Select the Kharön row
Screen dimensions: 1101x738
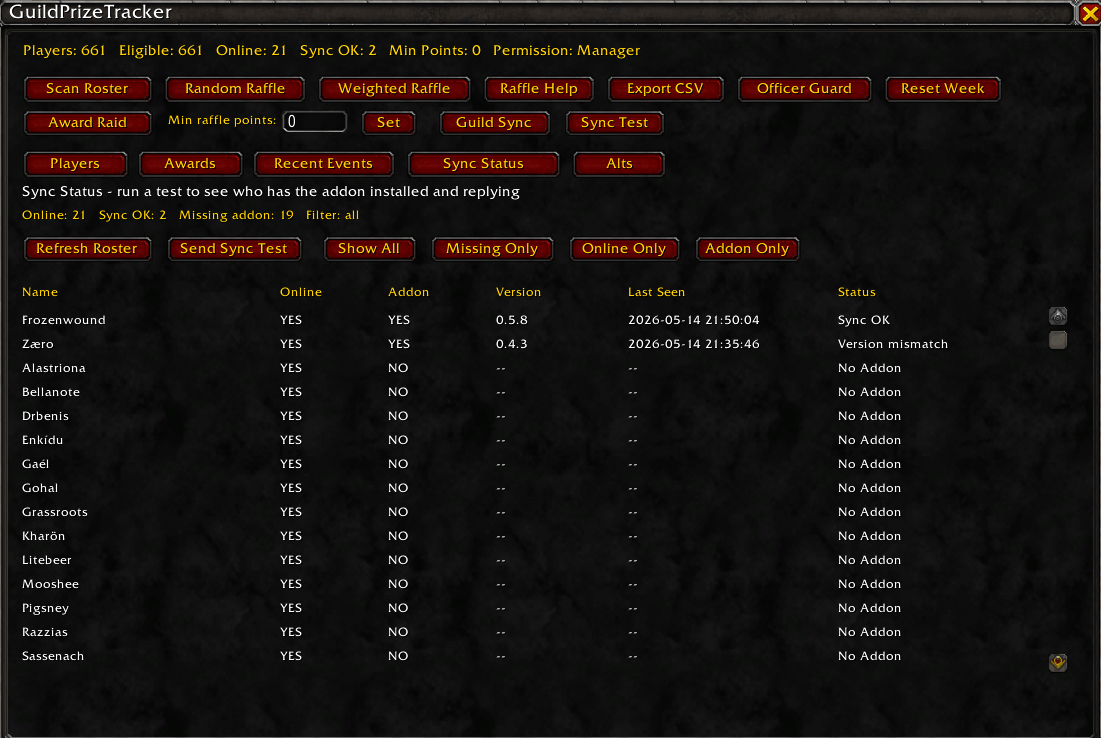[530, 536]
